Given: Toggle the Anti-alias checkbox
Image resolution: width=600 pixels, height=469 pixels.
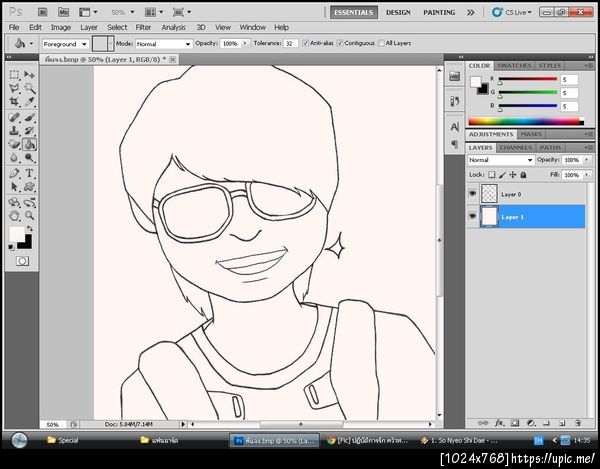Looking at the screenshot, I should click(305, 43).
